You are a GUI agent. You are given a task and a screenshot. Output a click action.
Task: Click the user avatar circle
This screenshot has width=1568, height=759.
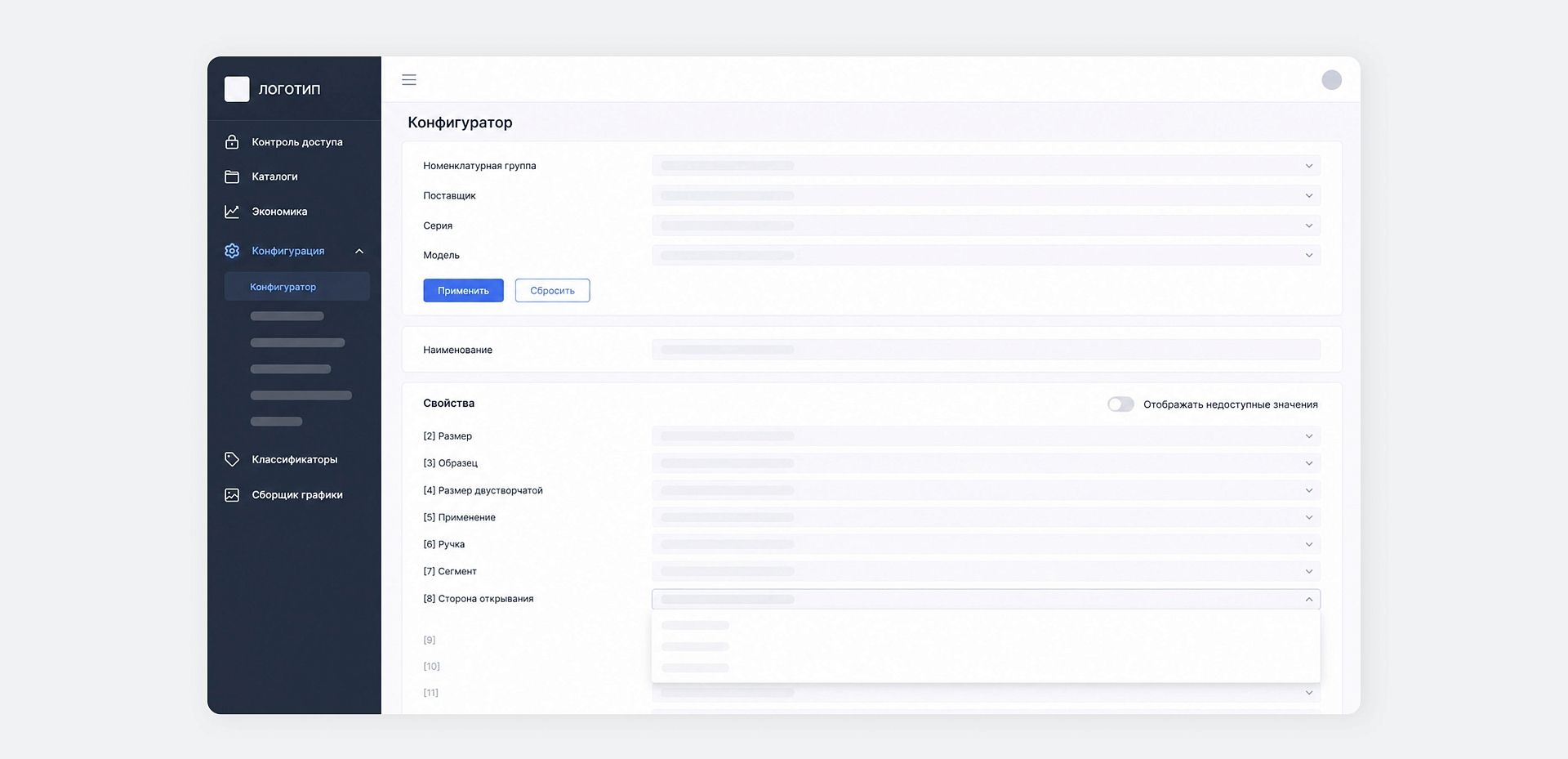pos(1331,80)
